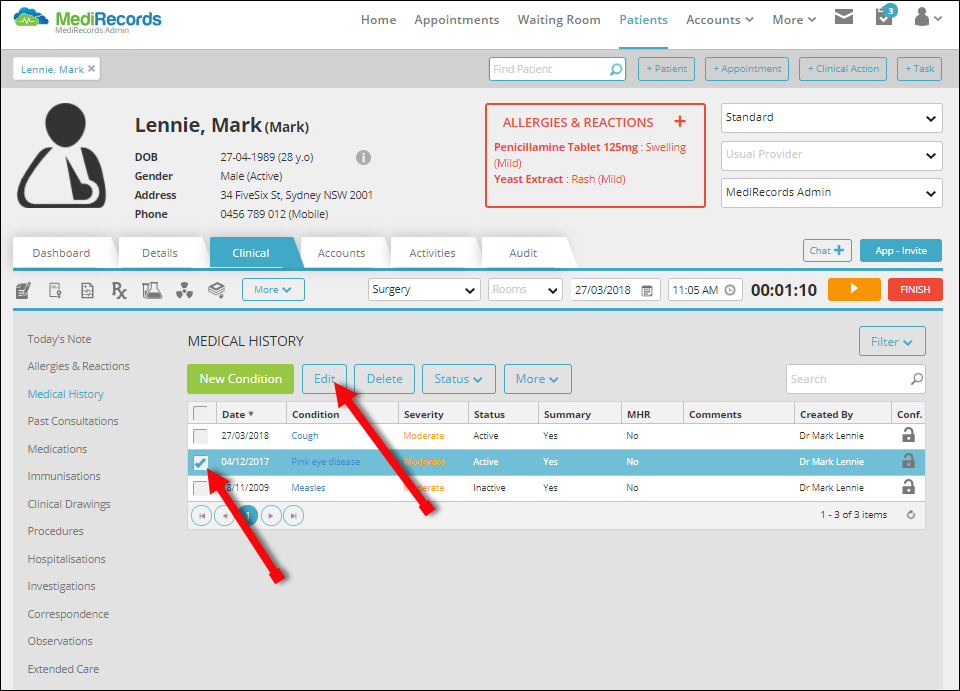Open the radiology imaging icon
Viewport: 960px width, 691px height.
tap(184, 290)
